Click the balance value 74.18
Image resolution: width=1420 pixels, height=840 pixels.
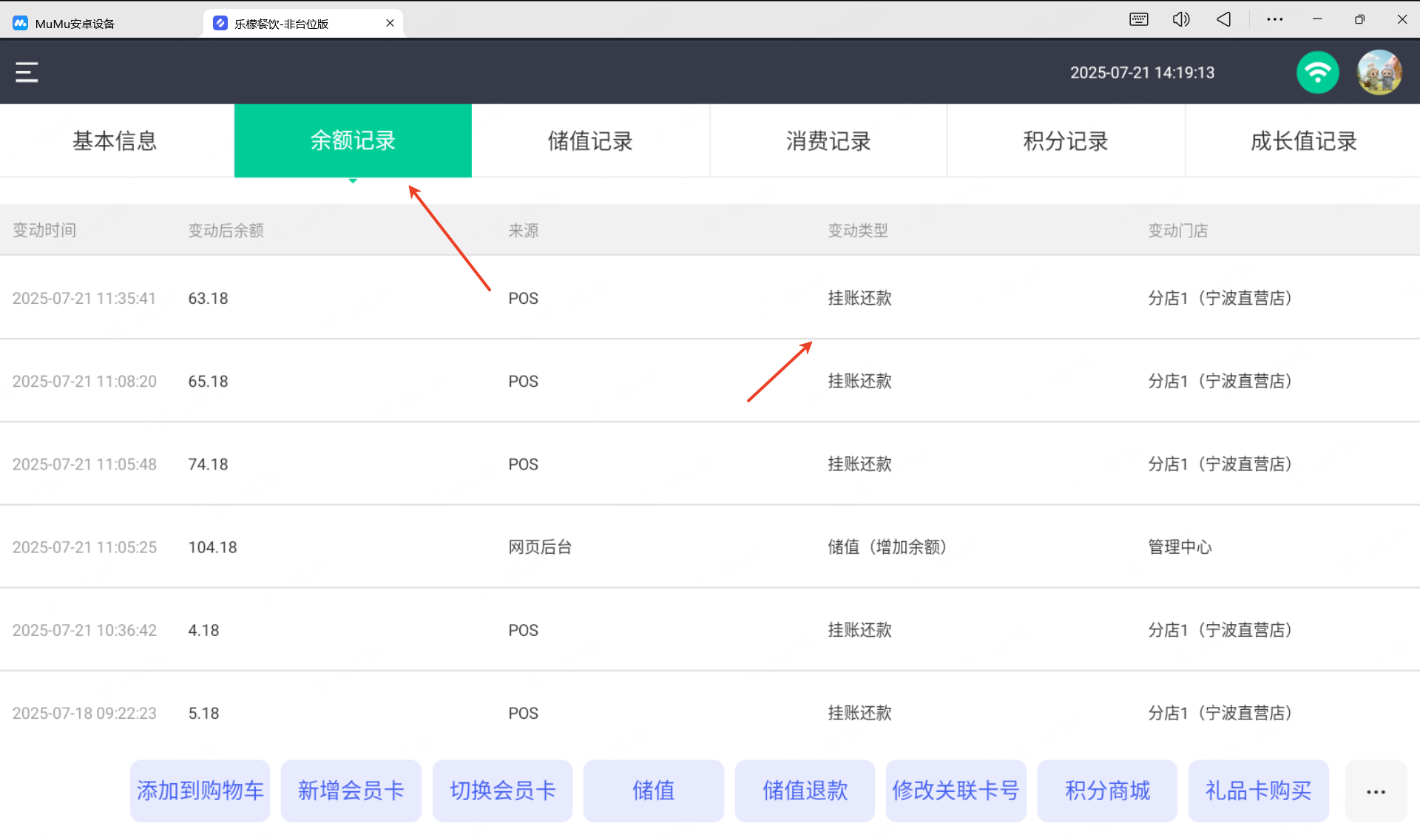208,464
